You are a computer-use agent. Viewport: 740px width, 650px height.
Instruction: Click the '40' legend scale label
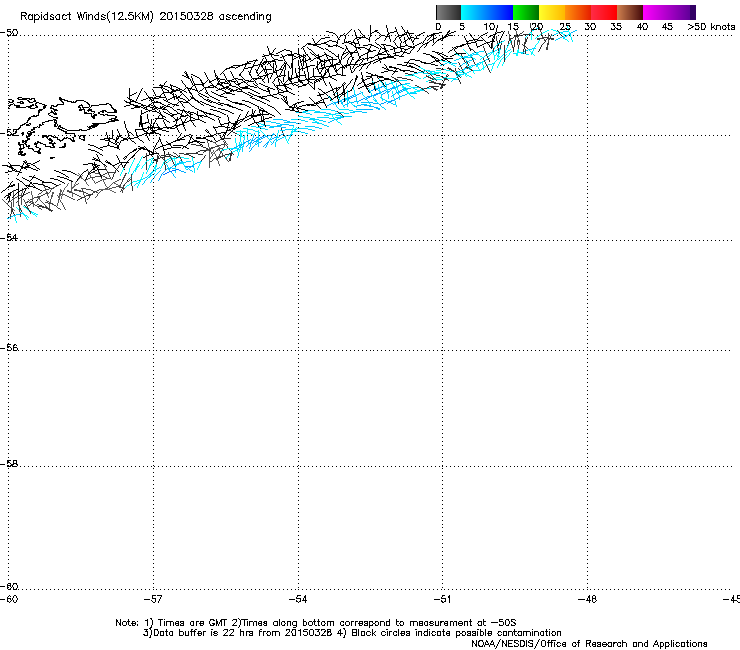click(642, 27)
